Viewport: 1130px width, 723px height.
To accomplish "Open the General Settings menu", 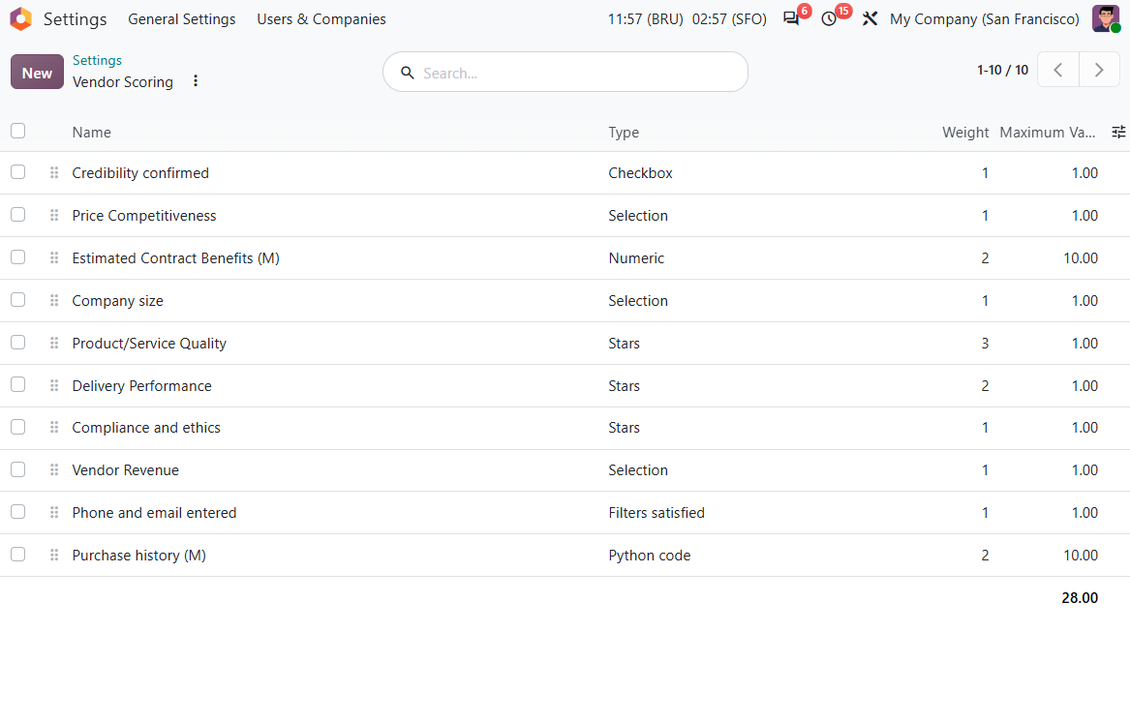I will [182, 19].
